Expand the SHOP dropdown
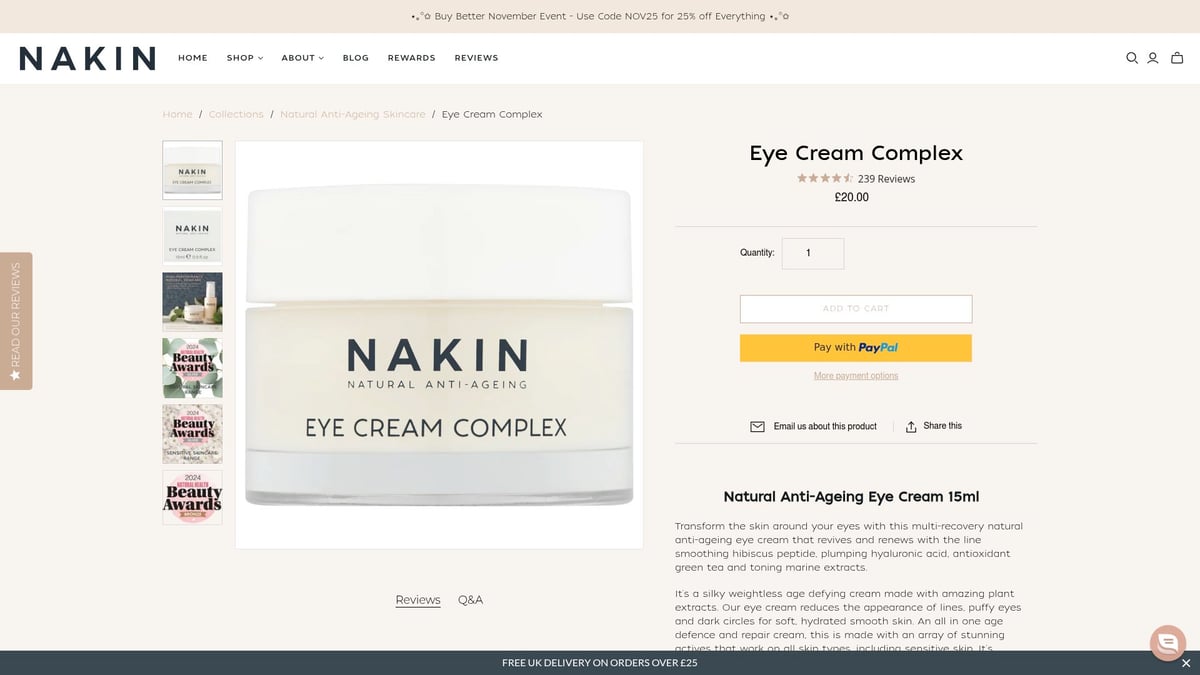The width and height of the screenshot is (1200, 675). pos(244,57)
